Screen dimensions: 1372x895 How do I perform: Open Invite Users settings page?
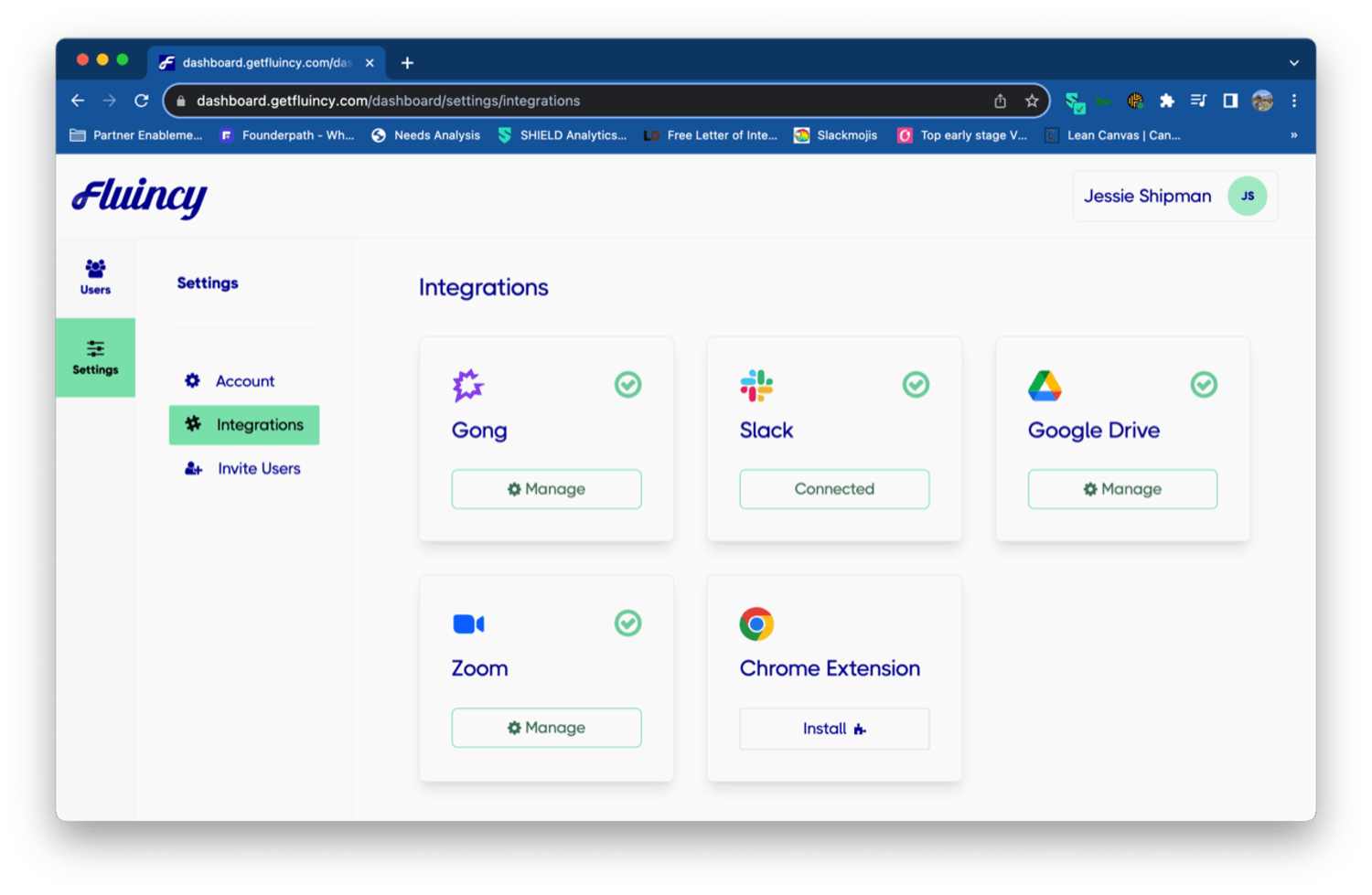coord(258,469)
